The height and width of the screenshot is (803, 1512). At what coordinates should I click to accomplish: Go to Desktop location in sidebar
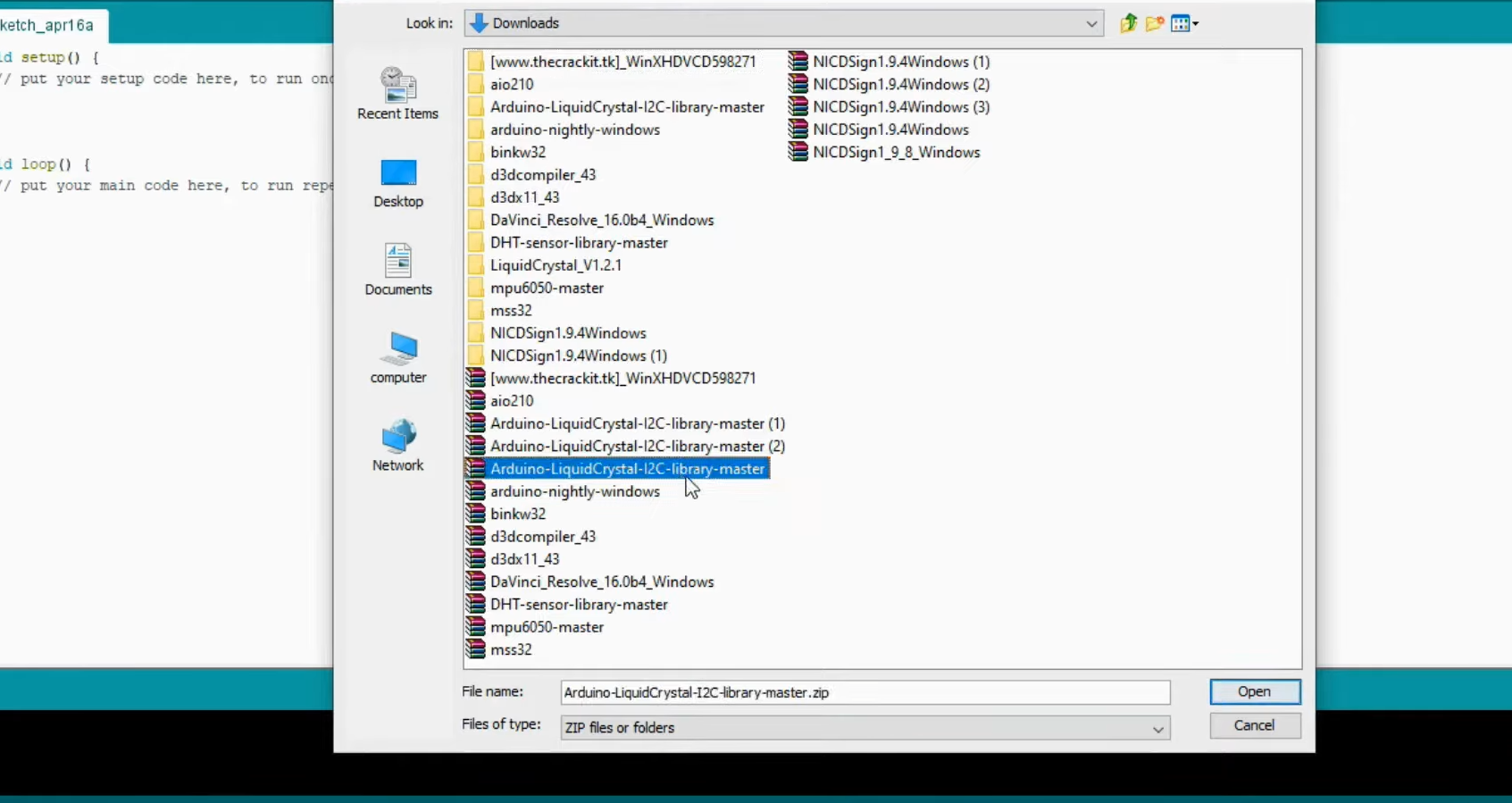click(x=398, y=183)
